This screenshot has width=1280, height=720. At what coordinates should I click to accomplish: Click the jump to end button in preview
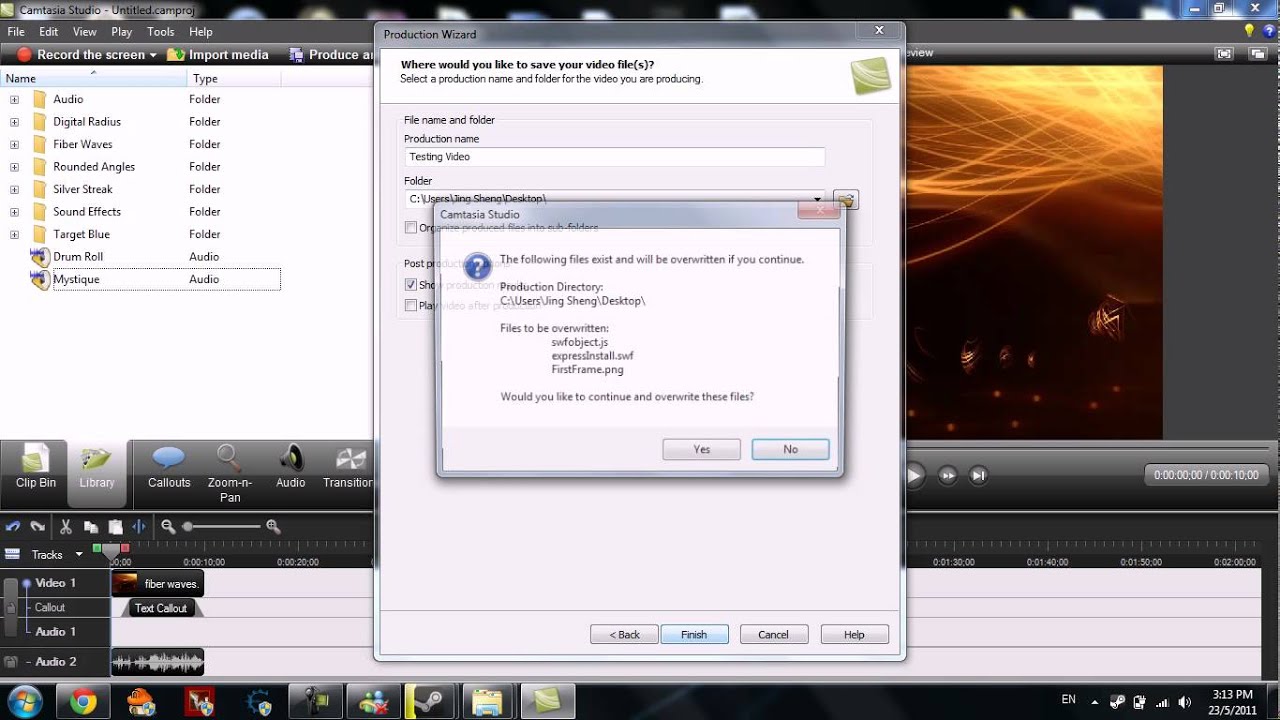979,476
